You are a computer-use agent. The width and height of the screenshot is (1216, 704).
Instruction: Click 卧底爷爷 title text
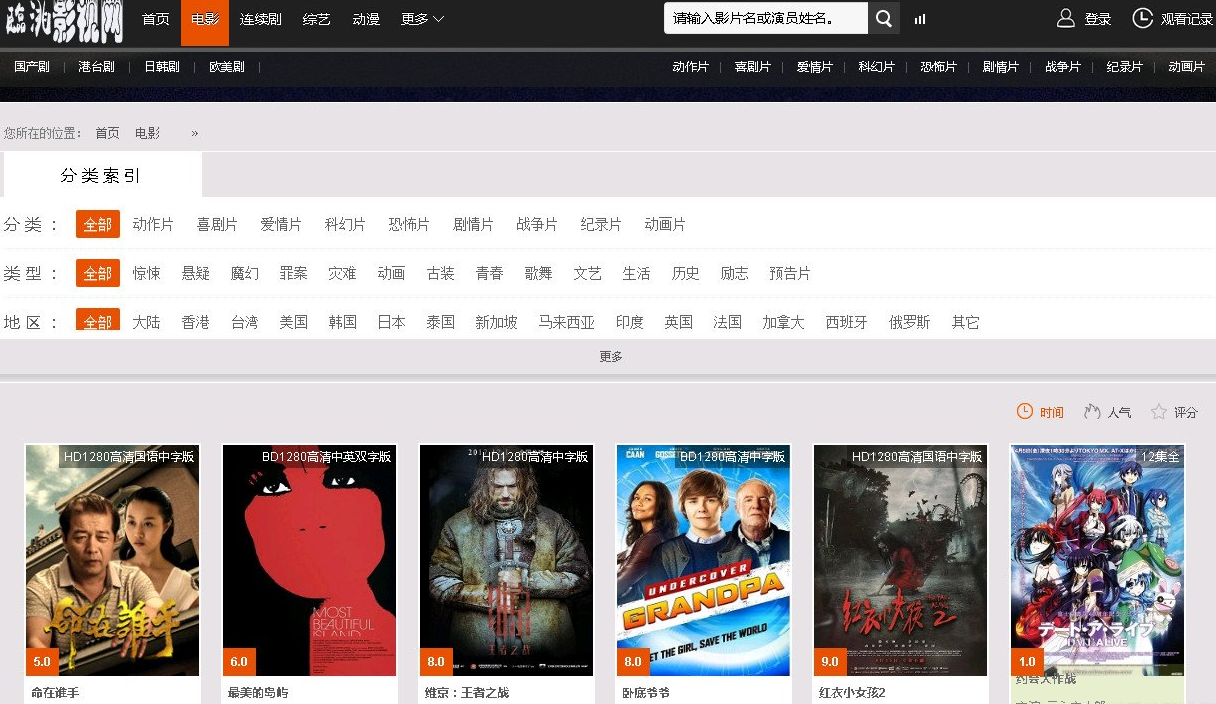point(646,693)
